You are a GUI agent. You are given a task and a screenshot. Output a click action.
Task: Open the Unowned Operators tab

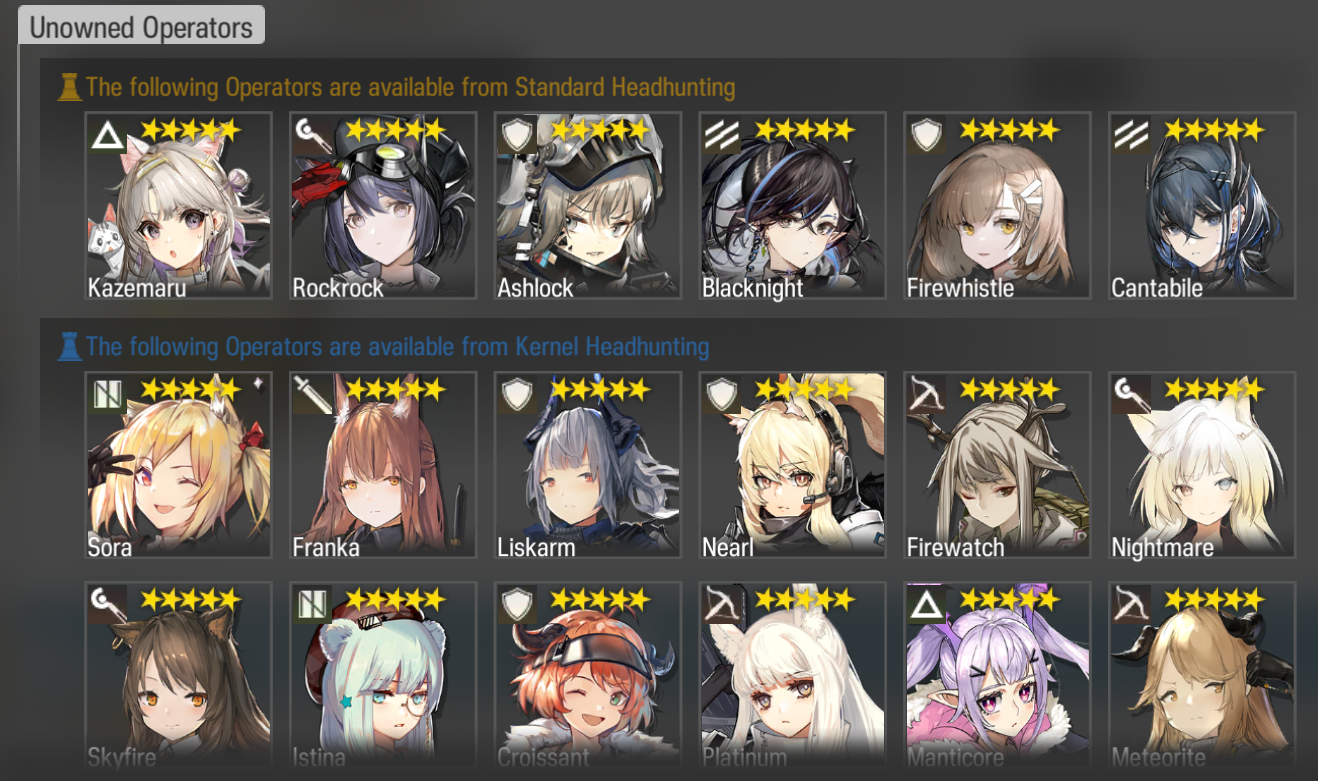point(141,26)
